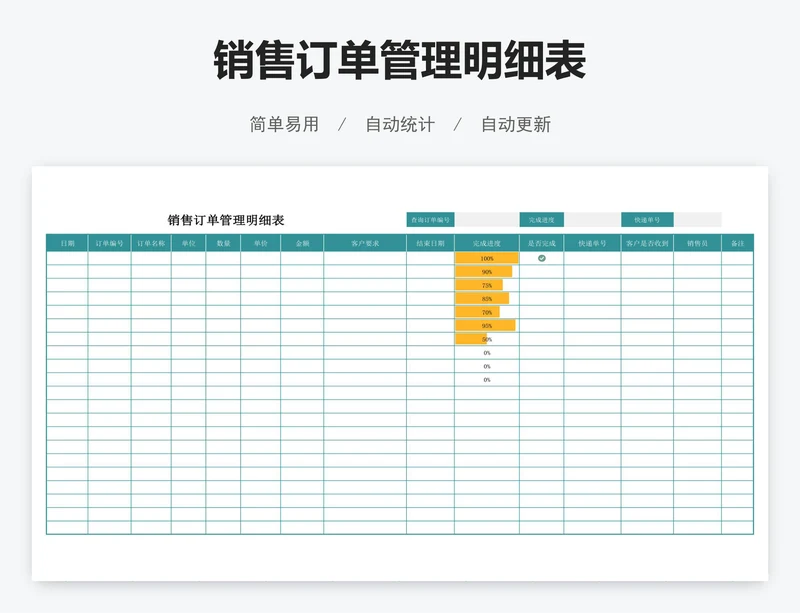Click the result field beside the 完成进度 query label
This screenshot has width=800, height=613.
coord(592,220)
